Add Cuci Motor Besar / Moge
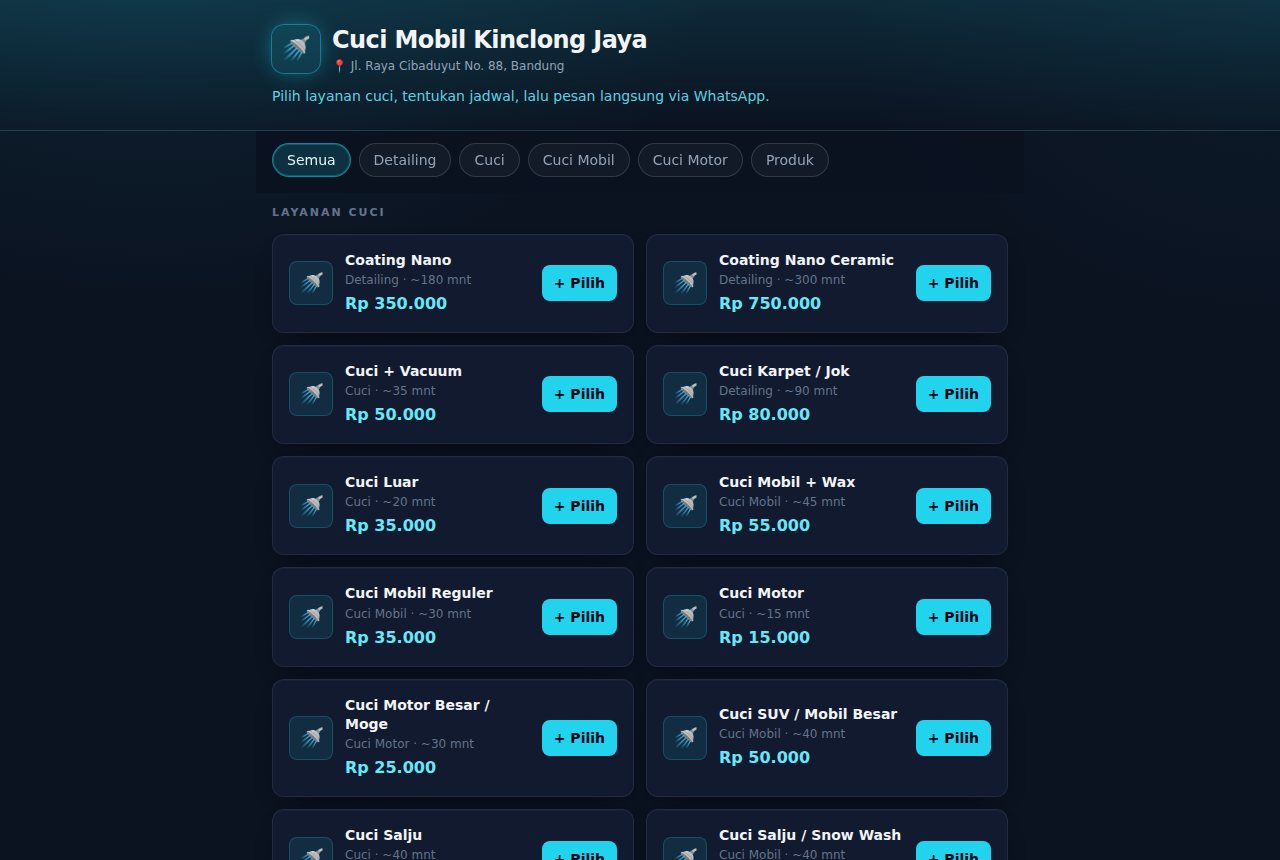The height and width of the screenshot is (860, 1280). click(x=579, y=738)
